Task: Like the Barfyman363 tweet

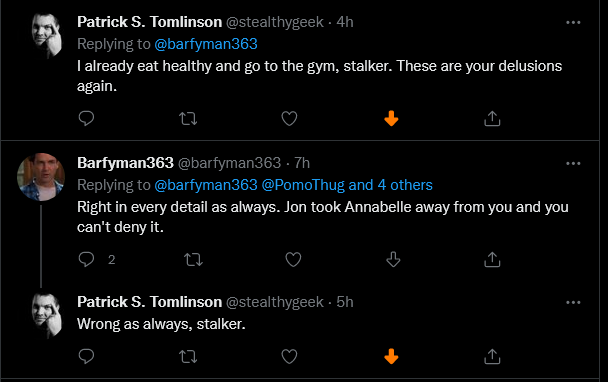Action: [x=293, y=259]
